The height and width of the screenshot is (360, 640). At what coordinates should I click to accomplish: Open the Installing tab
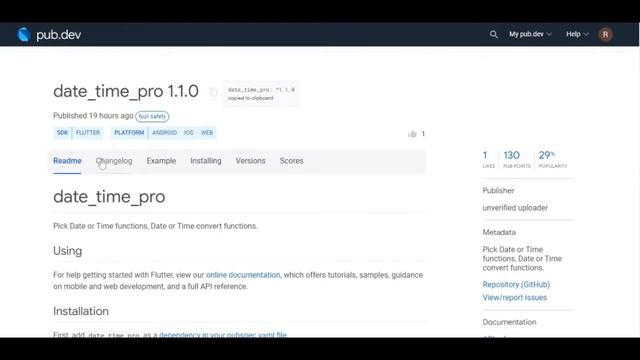click(x=206, y=161)
